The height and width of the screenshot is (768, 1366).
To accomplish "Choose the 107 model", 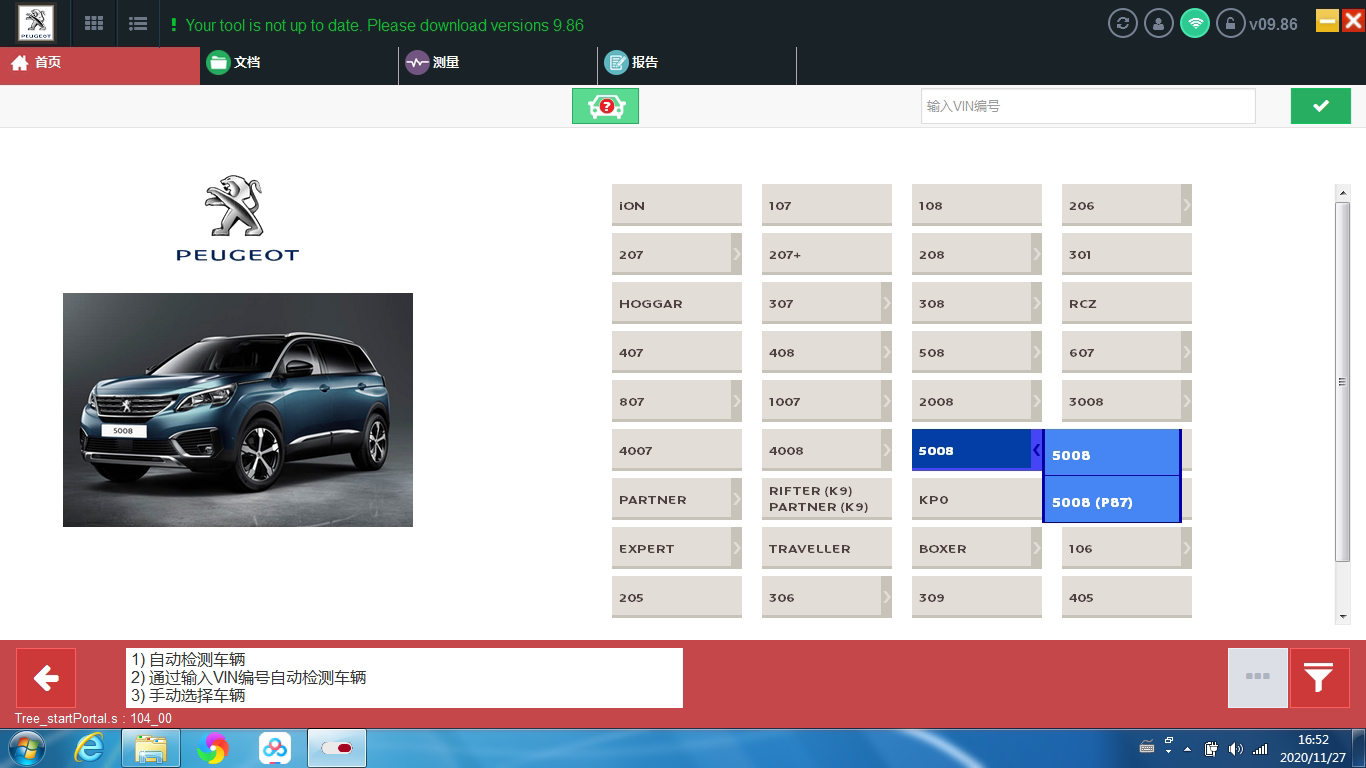I will [827, 205].
